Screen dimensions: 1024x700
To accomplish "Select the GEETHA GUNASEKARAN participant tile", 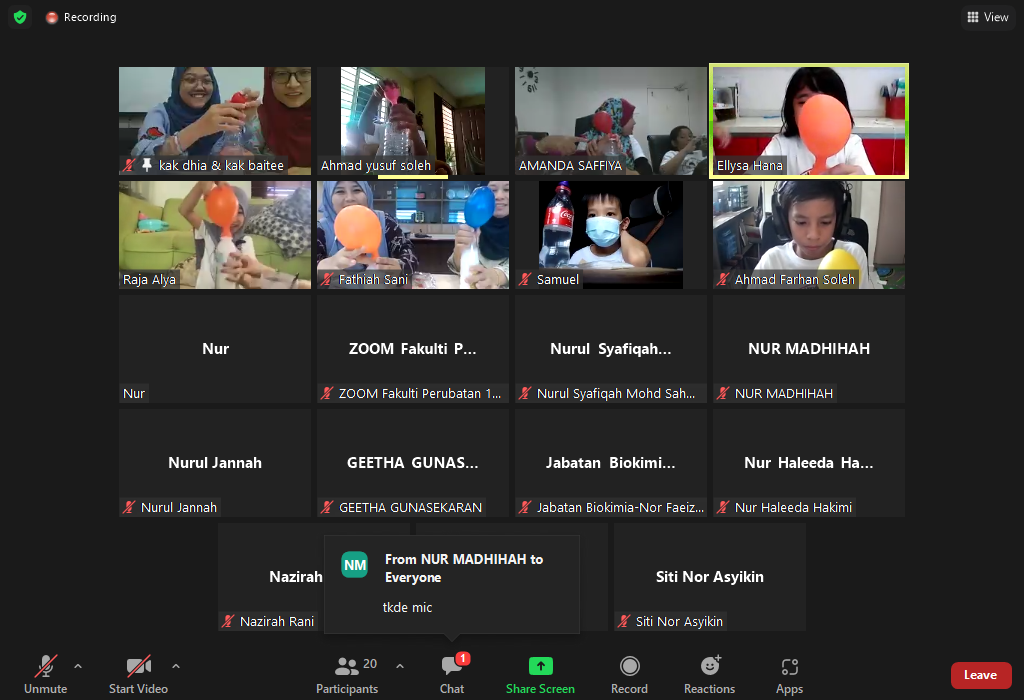I will pyautogui.click(x=413, y=463).
